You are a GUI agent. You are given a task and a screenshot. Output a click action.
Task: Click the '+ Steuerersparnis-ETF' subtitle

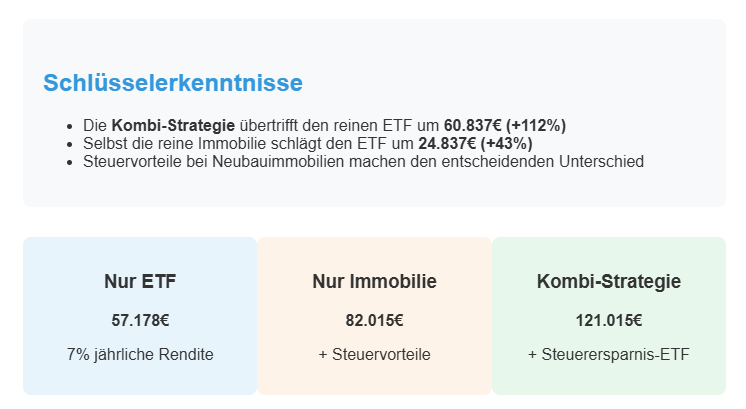click(x=609, y=354)
